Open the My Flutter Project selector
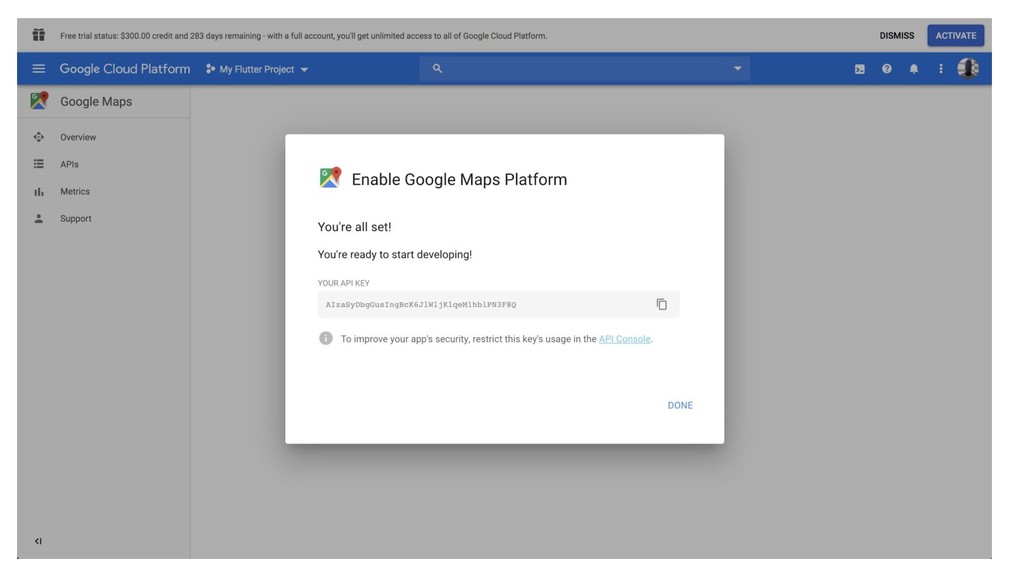The width and height of the screenshot is (1024, 576). click(x=257, y=69)
